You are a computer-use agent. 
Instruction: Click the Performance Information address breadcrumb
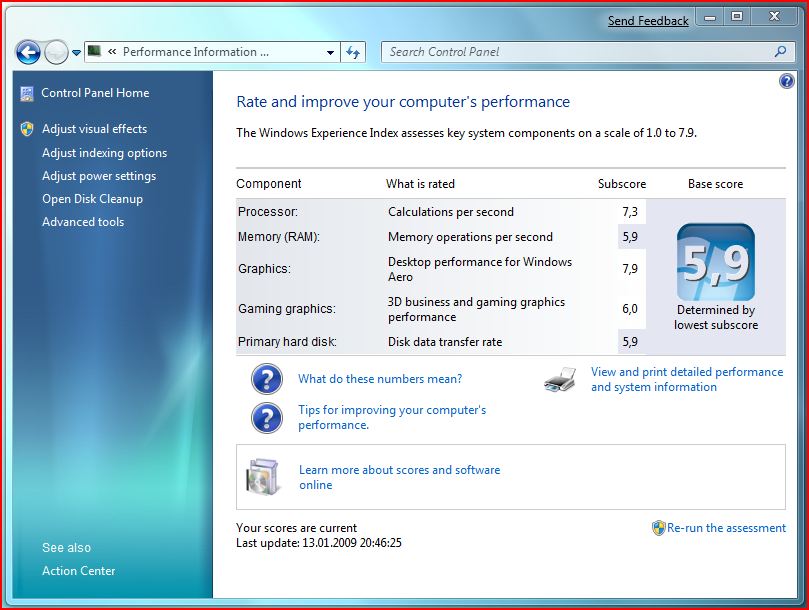pos(196,52)
